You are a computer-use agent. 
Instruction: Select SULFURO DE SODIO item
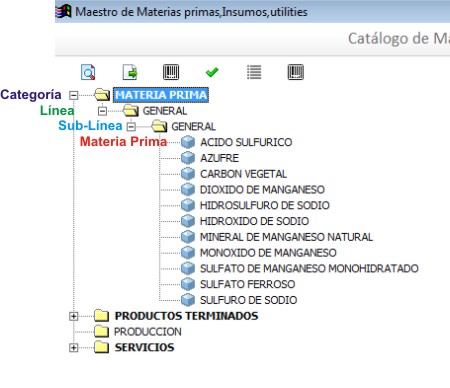point(248,300)
